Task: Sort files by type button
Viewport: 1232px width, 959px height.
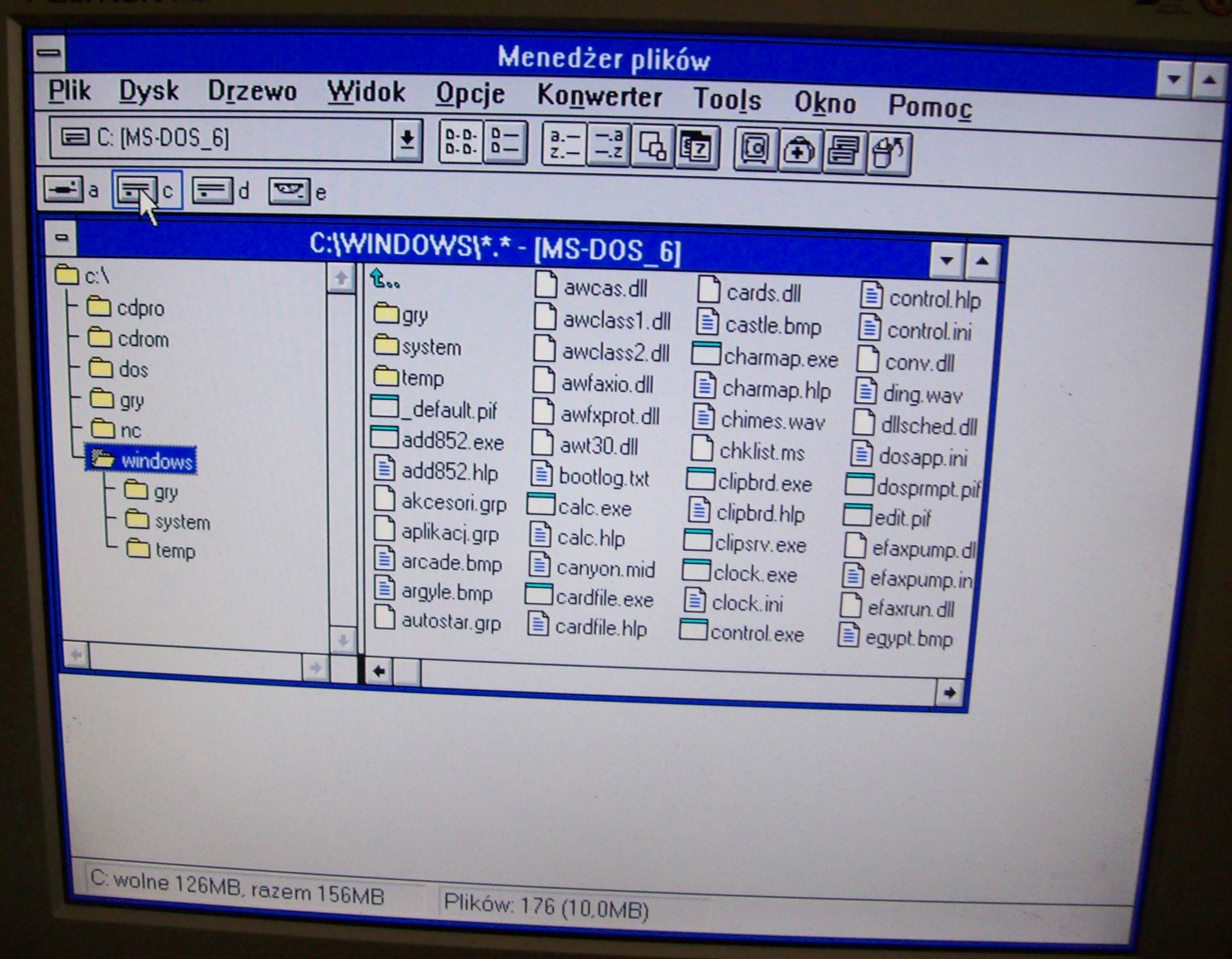Action: pos(609,146)
